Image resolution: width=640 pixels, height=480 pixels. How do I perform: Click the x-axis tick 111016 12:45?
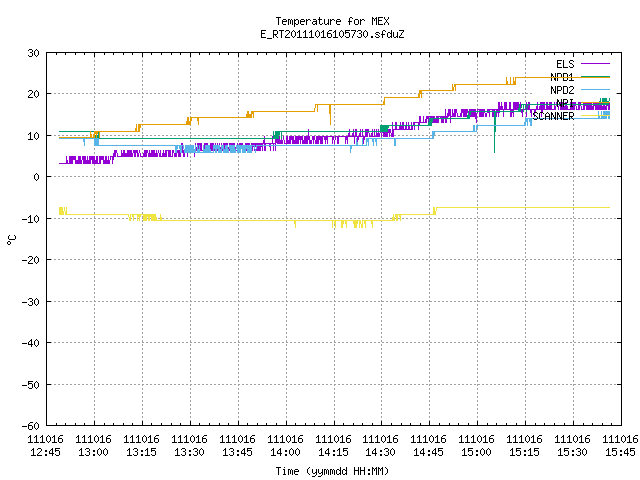[x=46, y=446]
